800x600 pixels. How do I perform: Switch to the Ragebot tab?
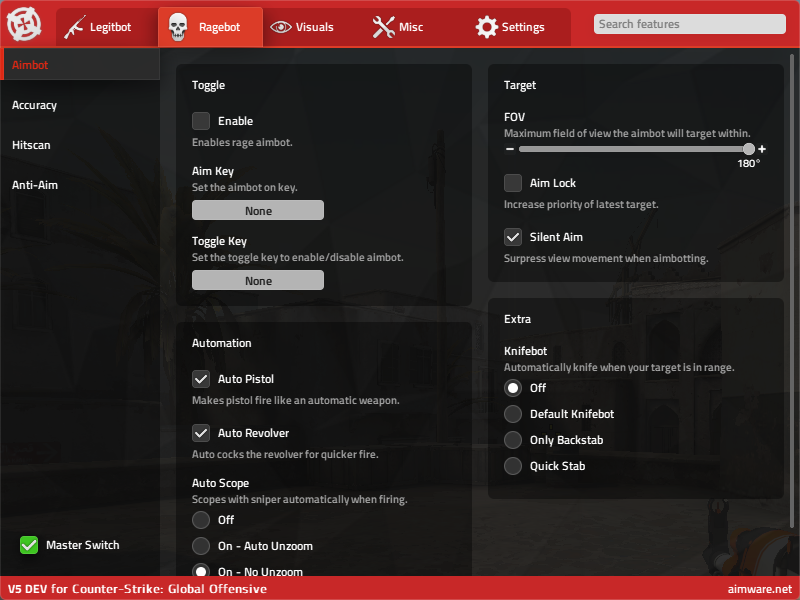coord(210,27)
